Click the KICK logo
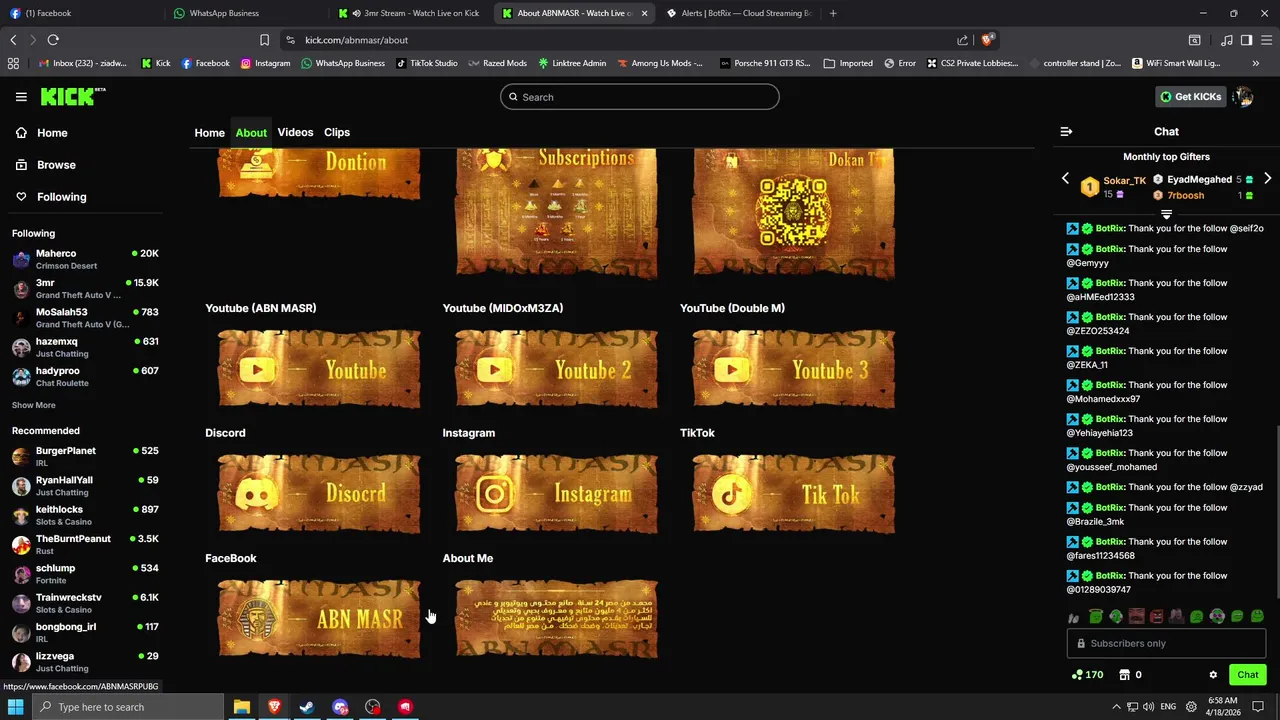 [73, 97]
